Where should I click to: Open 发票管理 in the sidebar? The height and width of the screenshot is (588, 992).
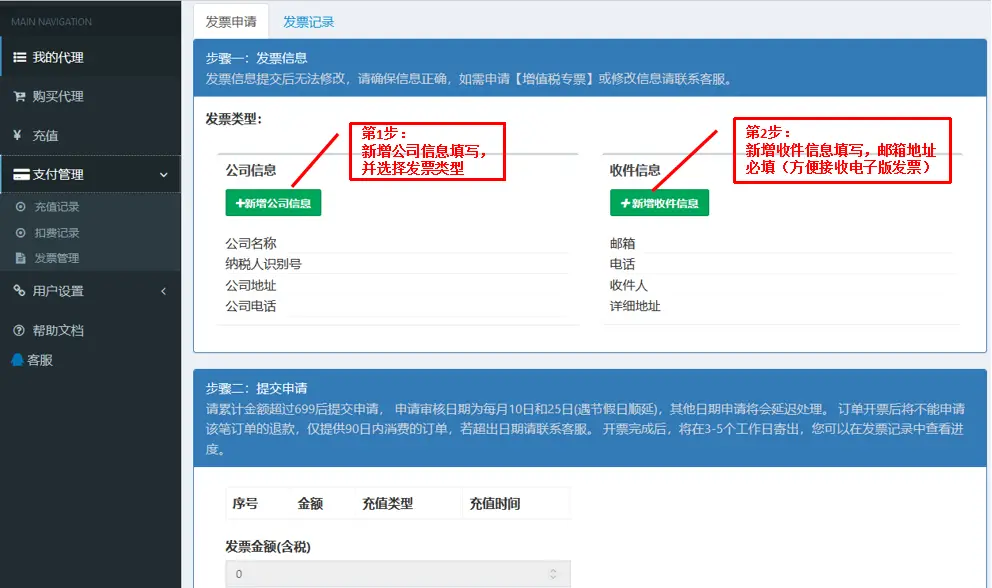(57, 258)
